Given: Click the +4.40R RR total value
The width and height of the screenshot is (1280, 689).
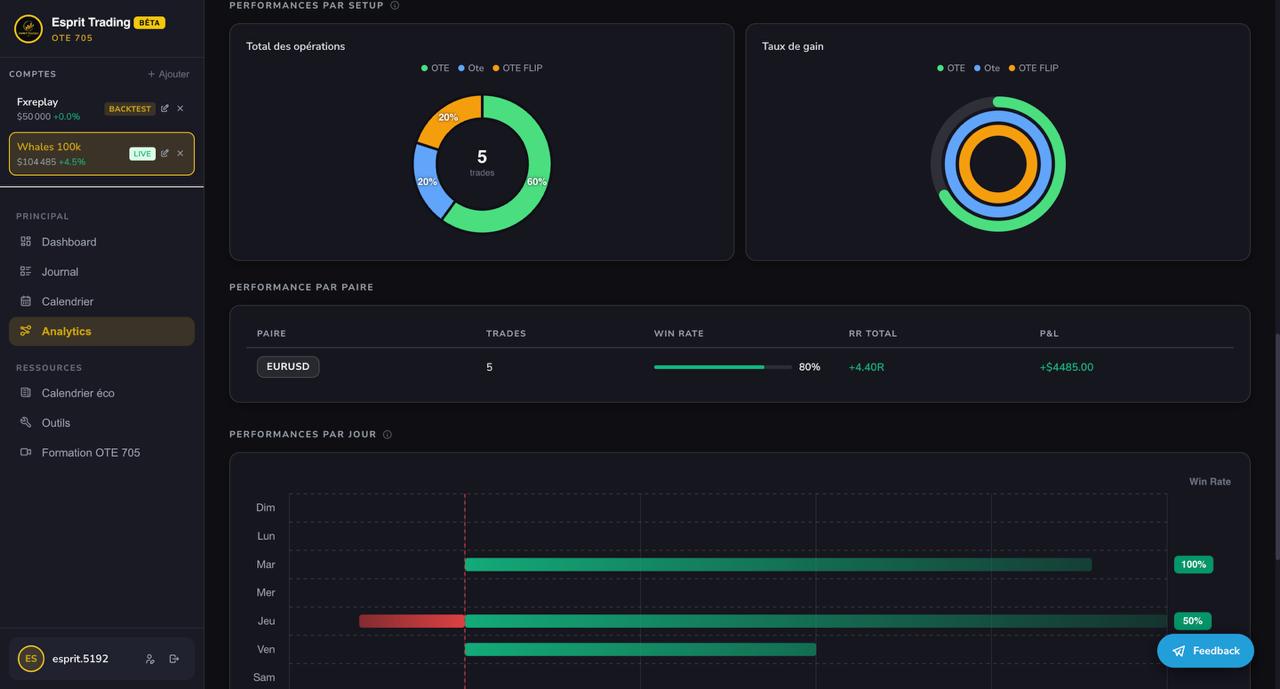Looking at the screenshot, I should (866, 367).
